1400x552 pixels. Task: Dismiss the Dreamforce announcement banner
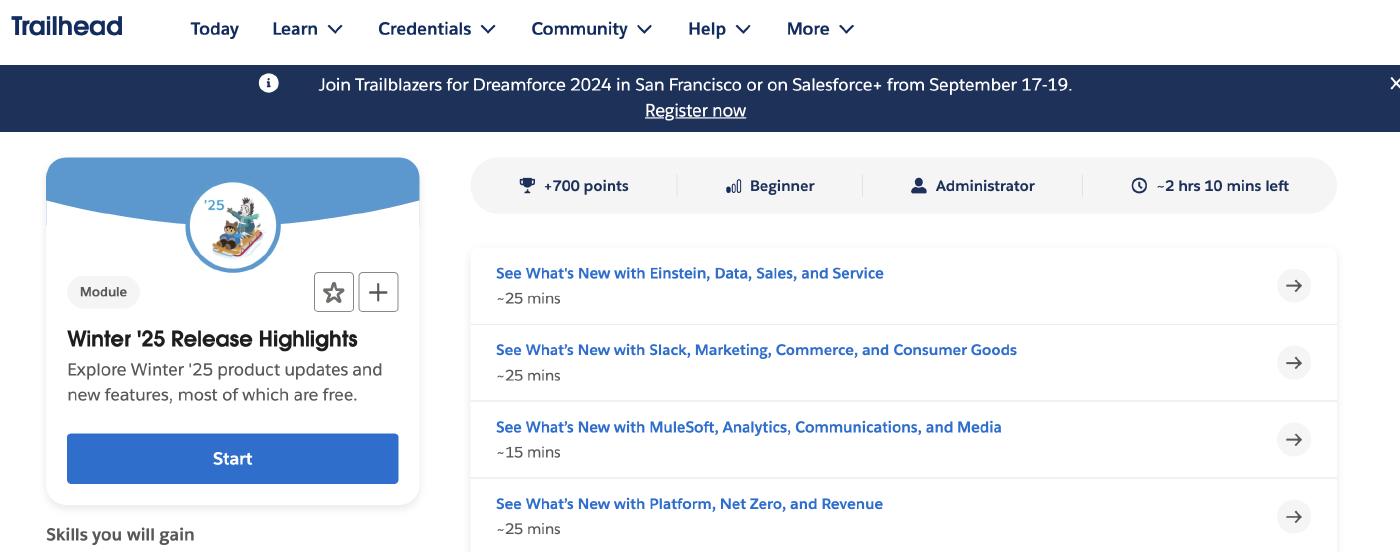pos(1393,84)
